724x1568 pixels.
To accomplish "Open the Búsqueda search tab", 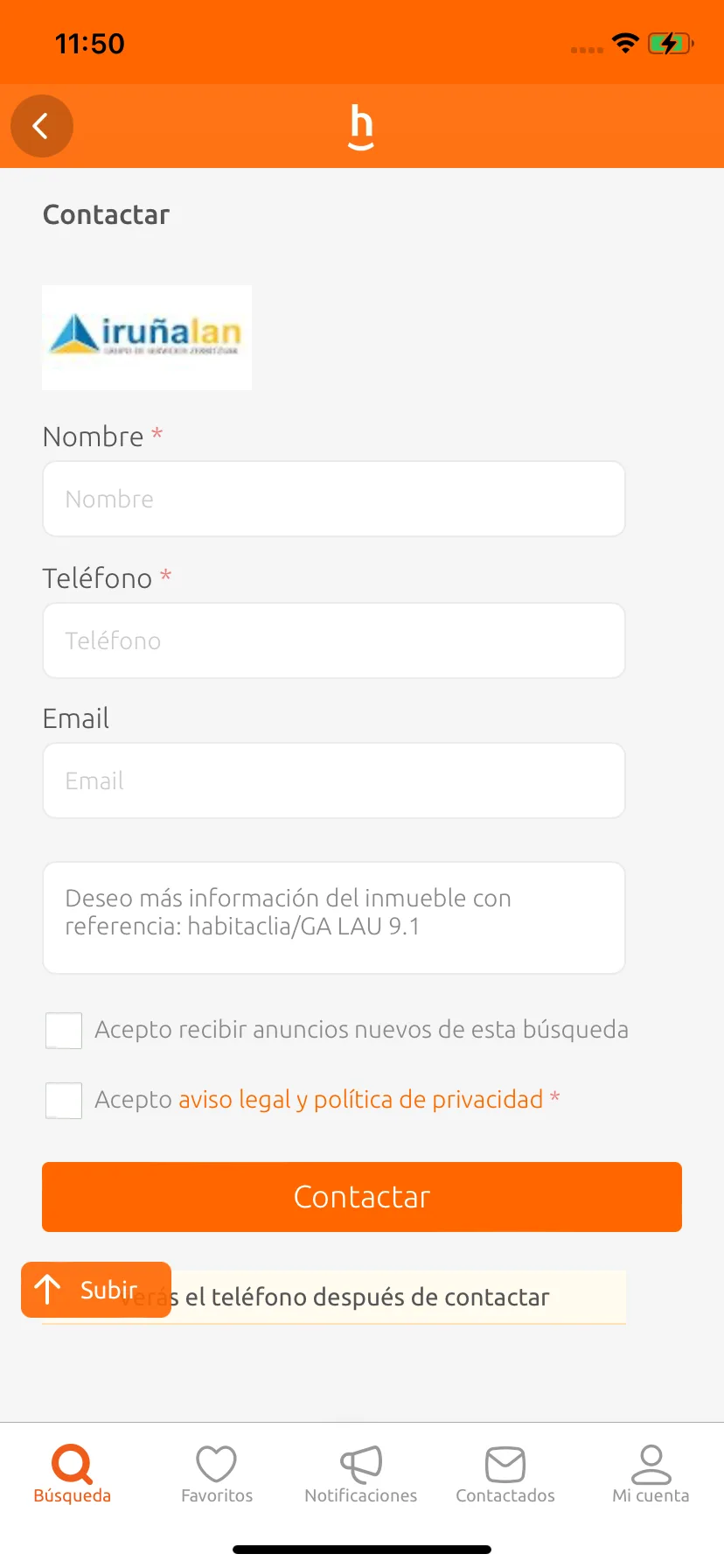I will (x=72, y=1473).
